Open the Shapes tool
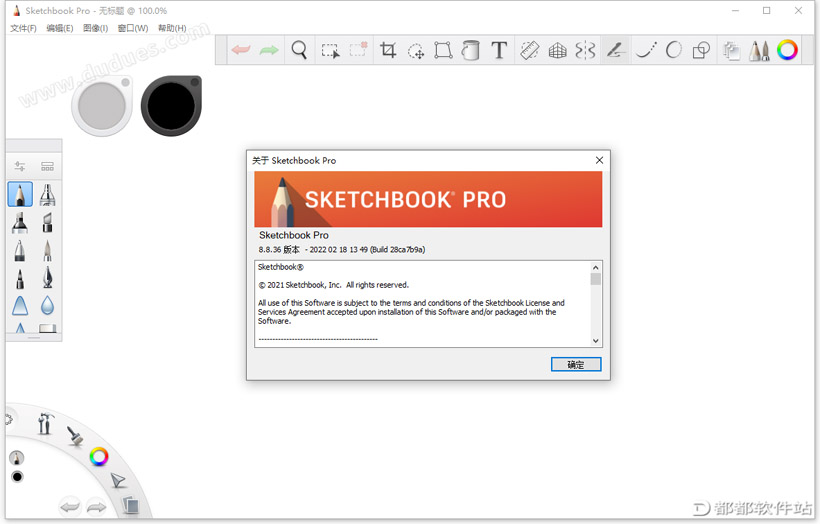 (x=701, y=50)
